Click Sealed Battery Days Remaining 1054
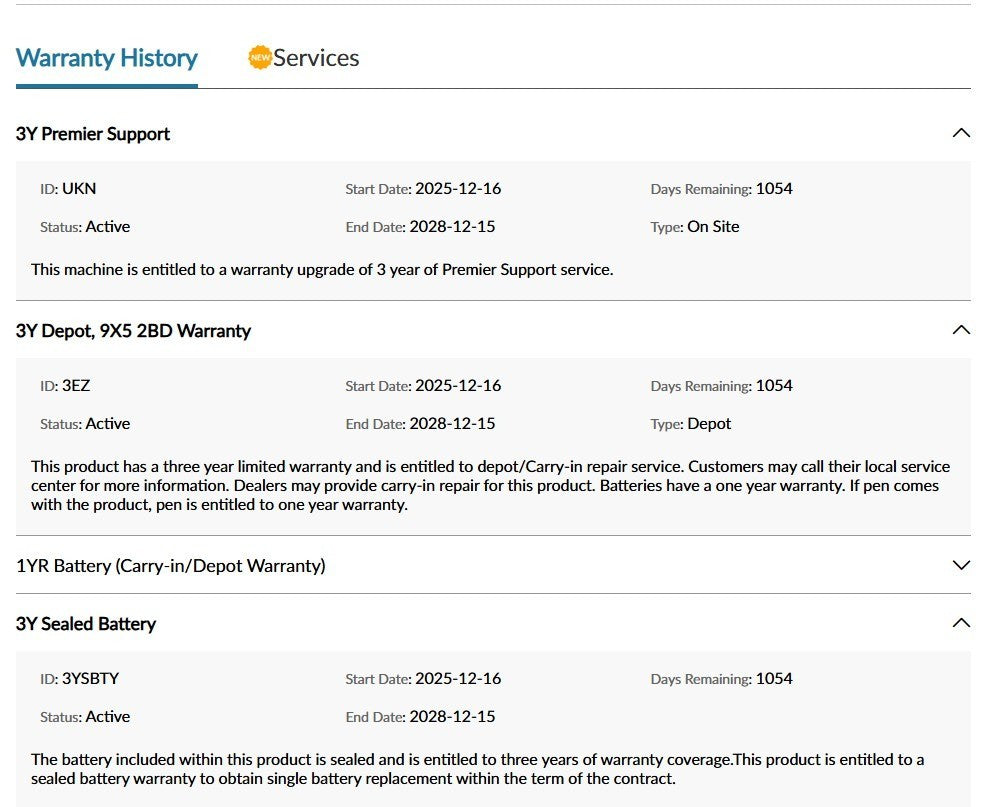Screen dimensions: 997x807 pyautogui.click(x=774, y=679)
